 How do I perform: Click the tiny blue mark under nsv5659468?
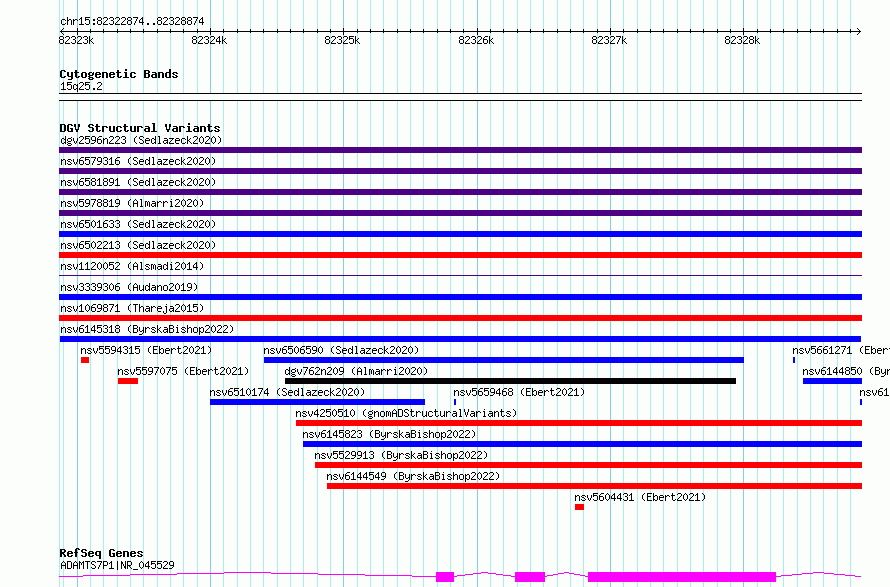(455, 402)
